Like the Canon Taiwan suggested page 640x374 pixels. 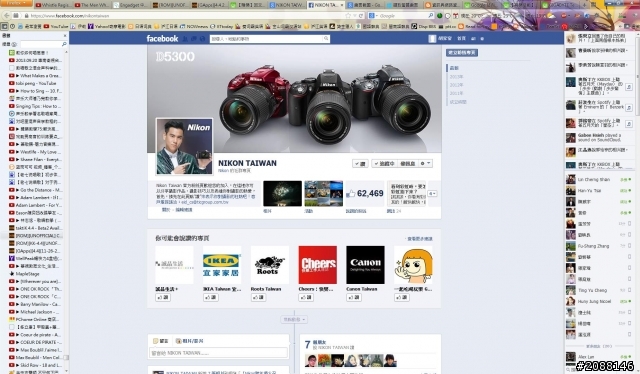(354, 298)
